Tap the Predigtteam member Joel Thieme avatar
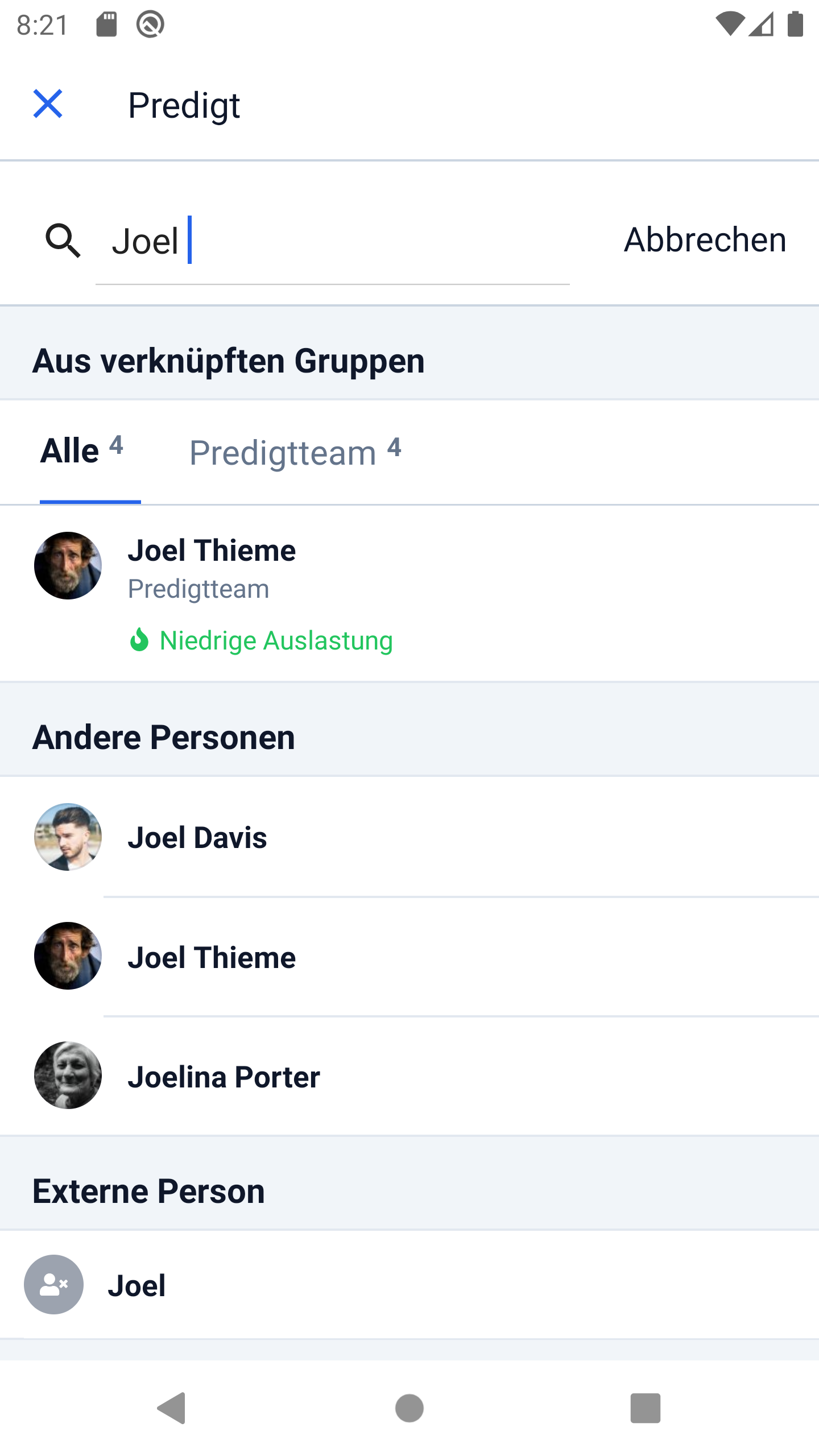The width and height of the screenshot is (819, 1456). (68, 565)
